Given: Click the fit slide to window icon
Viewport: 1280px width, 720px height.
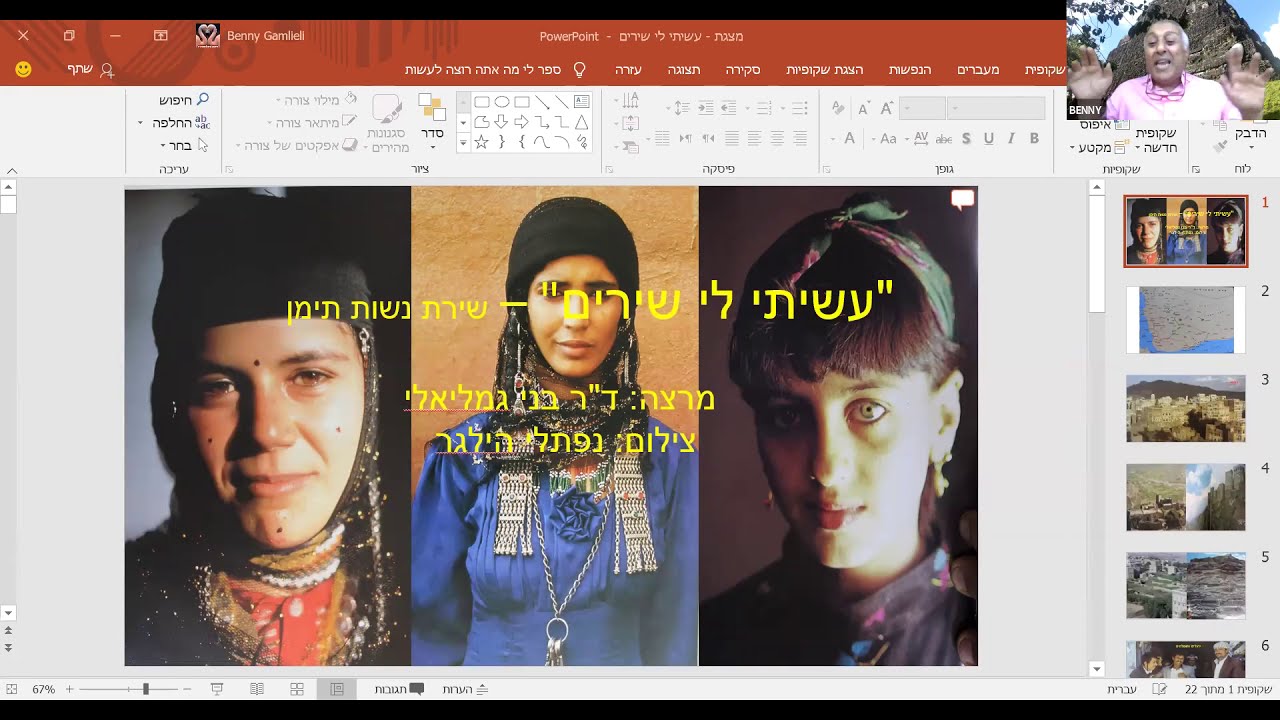Looking at the screenshot, I should point(12,689).
